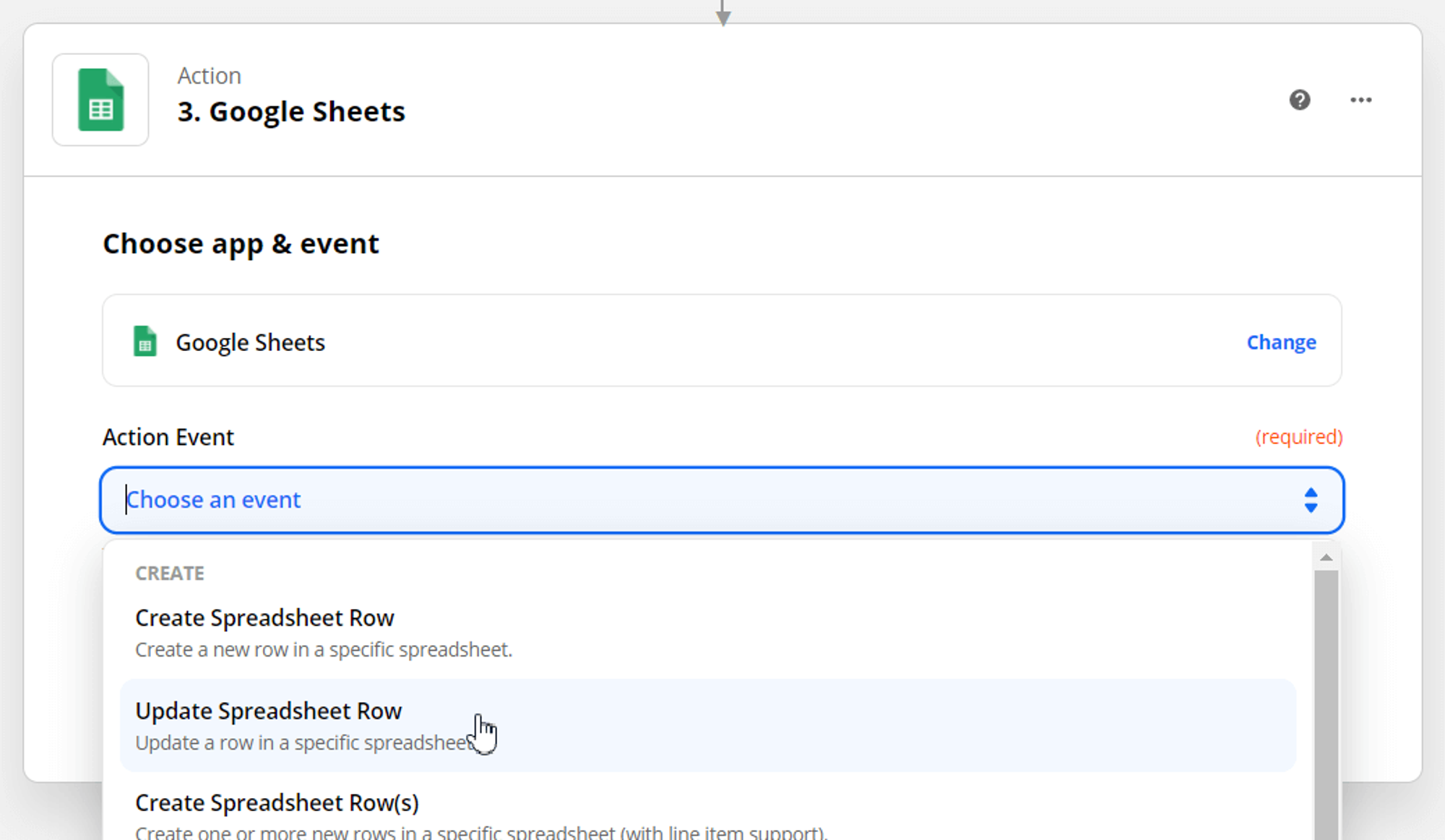The image size is (1445, 840).
Task: Click the small Google Sheets icon in app field
Action: pyautogui.click(x=145, y=342)
